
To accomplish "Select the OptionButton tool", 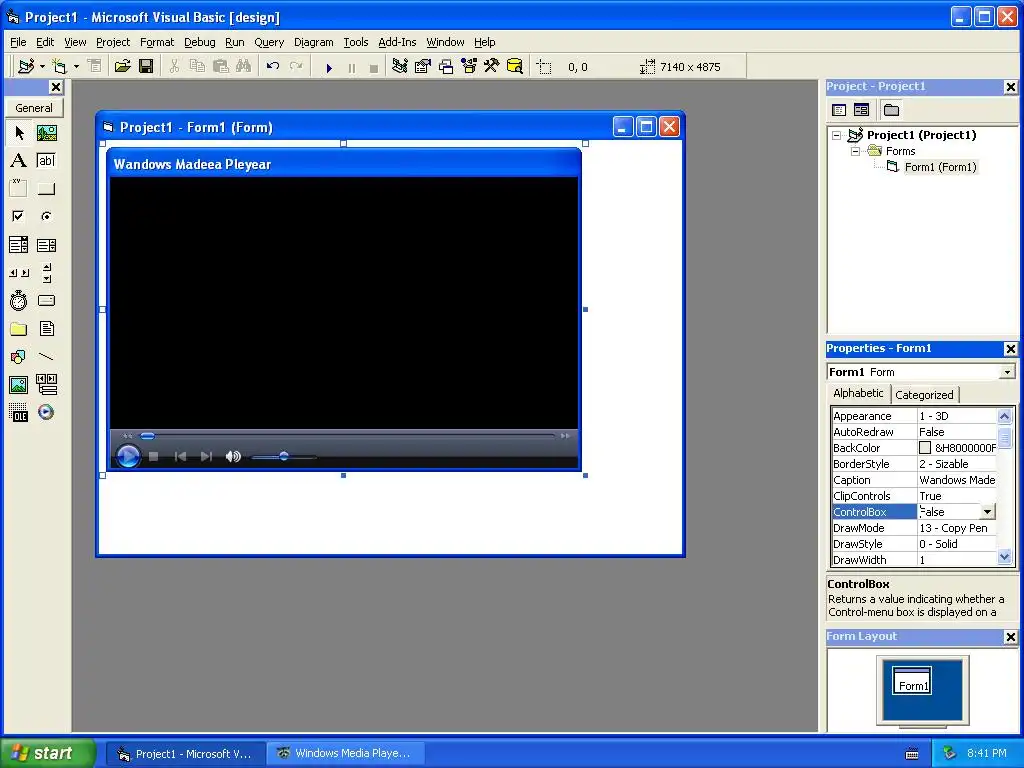I will [x=46, y=216].
